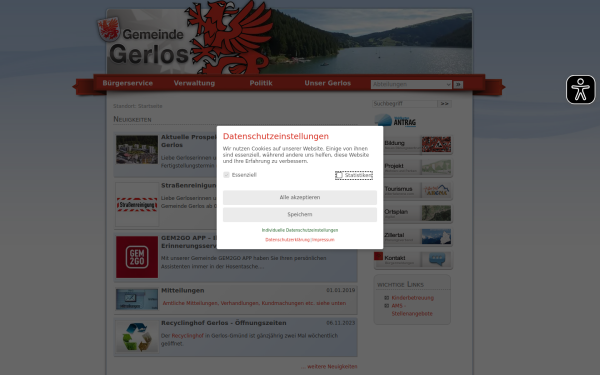The image size is (600, 375).
Task: Focus the Suchbegriff search field
Action: point(404,104)
